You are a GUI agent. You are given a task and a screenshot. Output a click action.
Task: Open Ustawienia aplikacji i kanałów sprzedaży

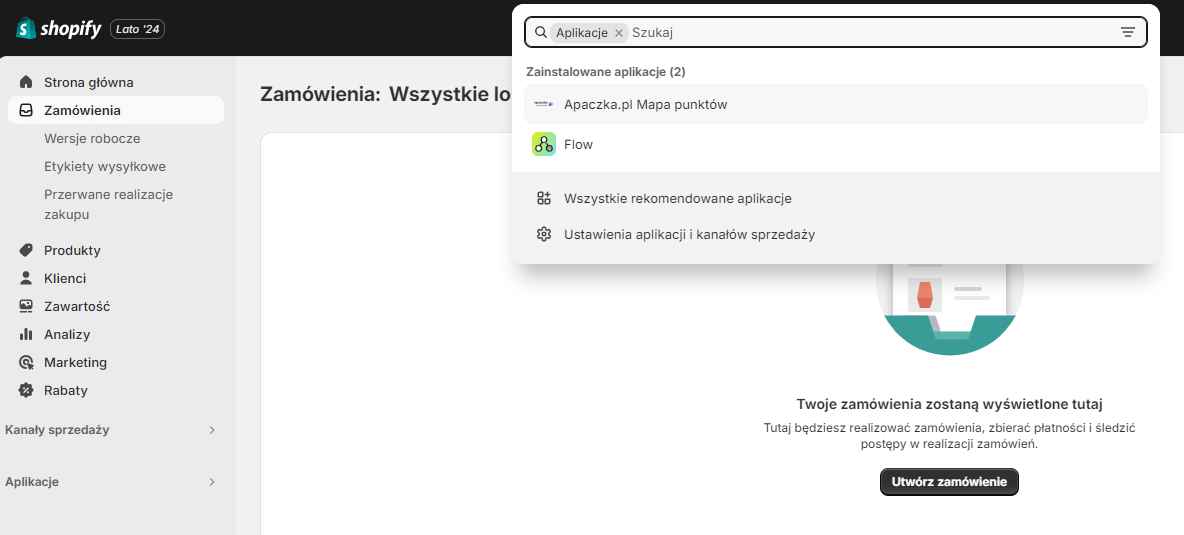pyautogui.click(x=689, y=234)
